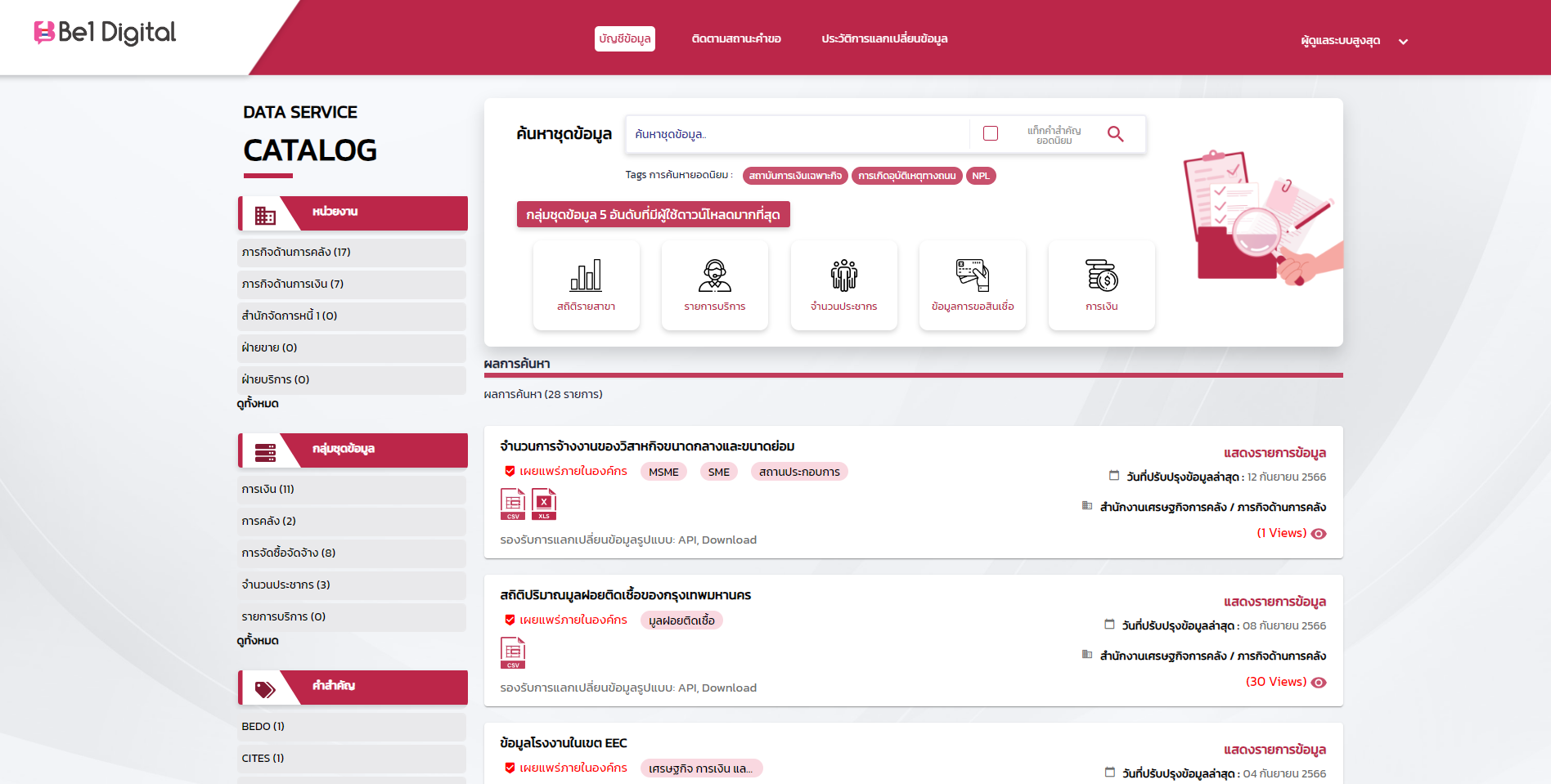Viewport: 1551px width, 784px height.
Task: Open the สถิติรายสาขา bar chart icon
Action: pyautogui.click(x=586, y=276)
